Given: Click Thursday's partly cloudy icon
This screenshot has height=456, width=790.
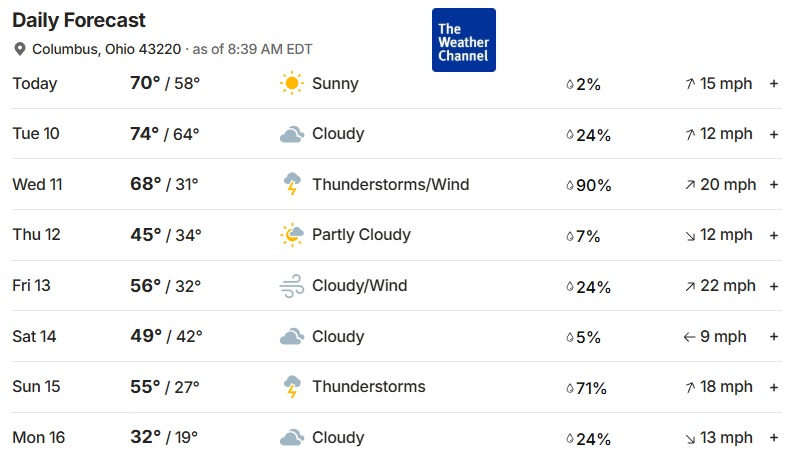Looking at the screenshot, I should click(x=291, y=235).
